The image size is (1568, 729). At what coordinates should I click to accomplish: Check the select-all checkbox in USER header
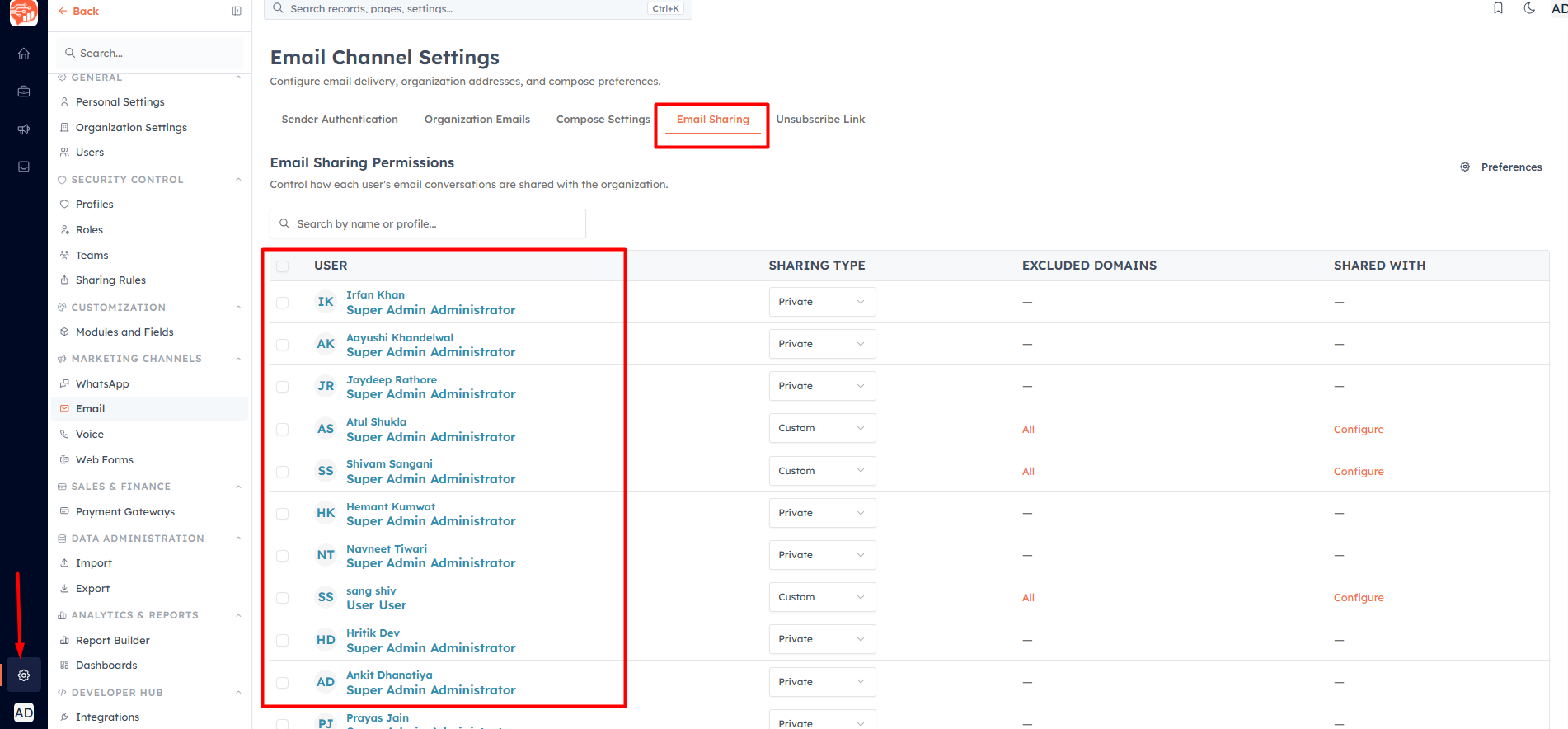click(283, 266)
